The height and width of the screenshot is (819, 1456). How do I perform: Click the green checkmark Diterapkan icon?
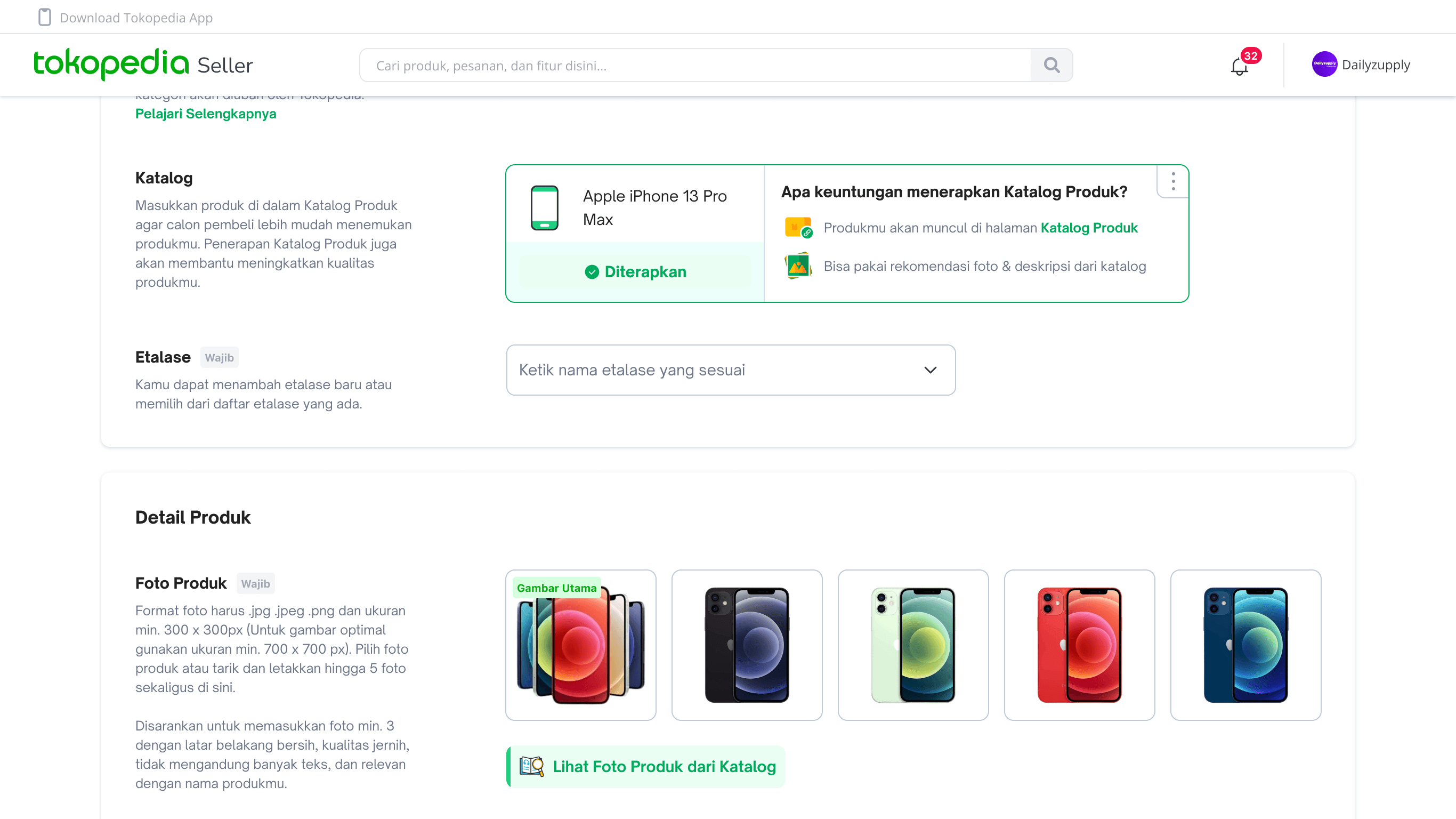click(x=592, y=272)
